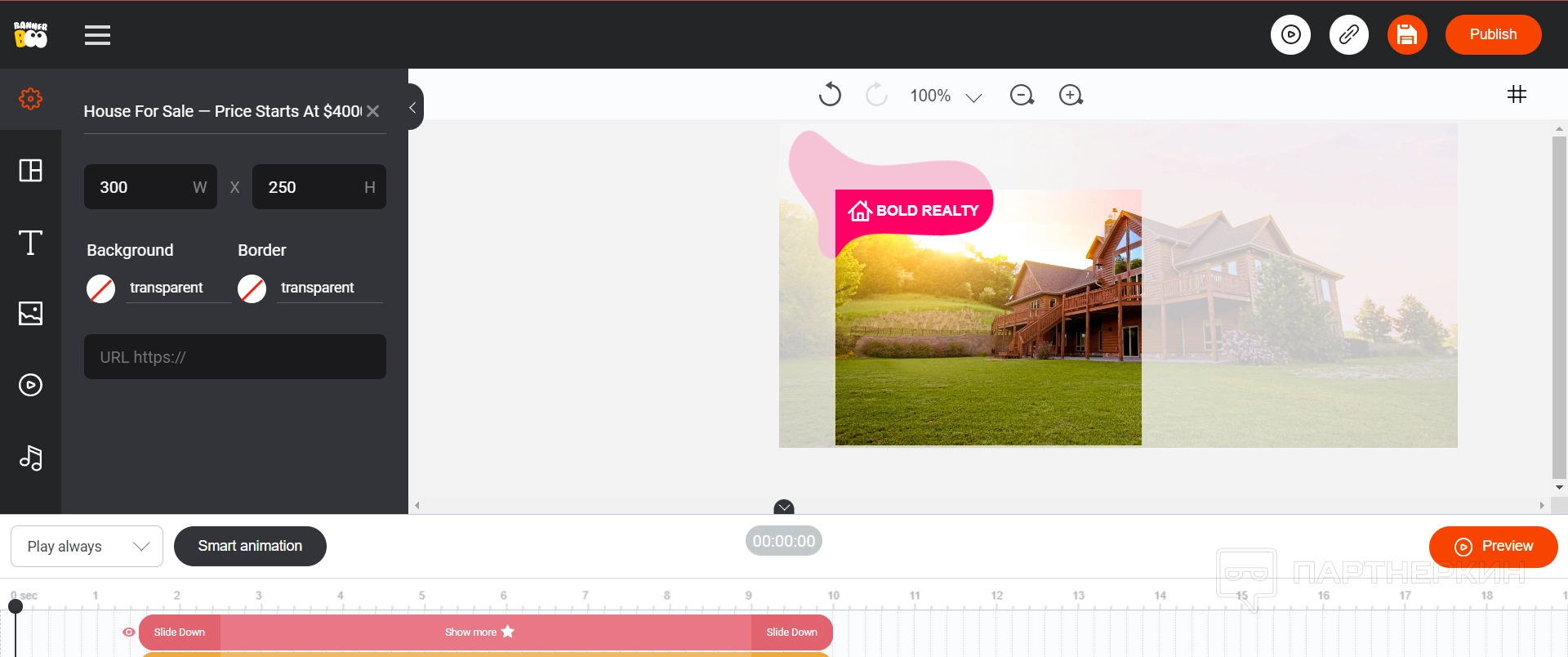Clear the banner title with the X
The image size is (1568, 657).
pyautogui.click(x=373, y=111)
